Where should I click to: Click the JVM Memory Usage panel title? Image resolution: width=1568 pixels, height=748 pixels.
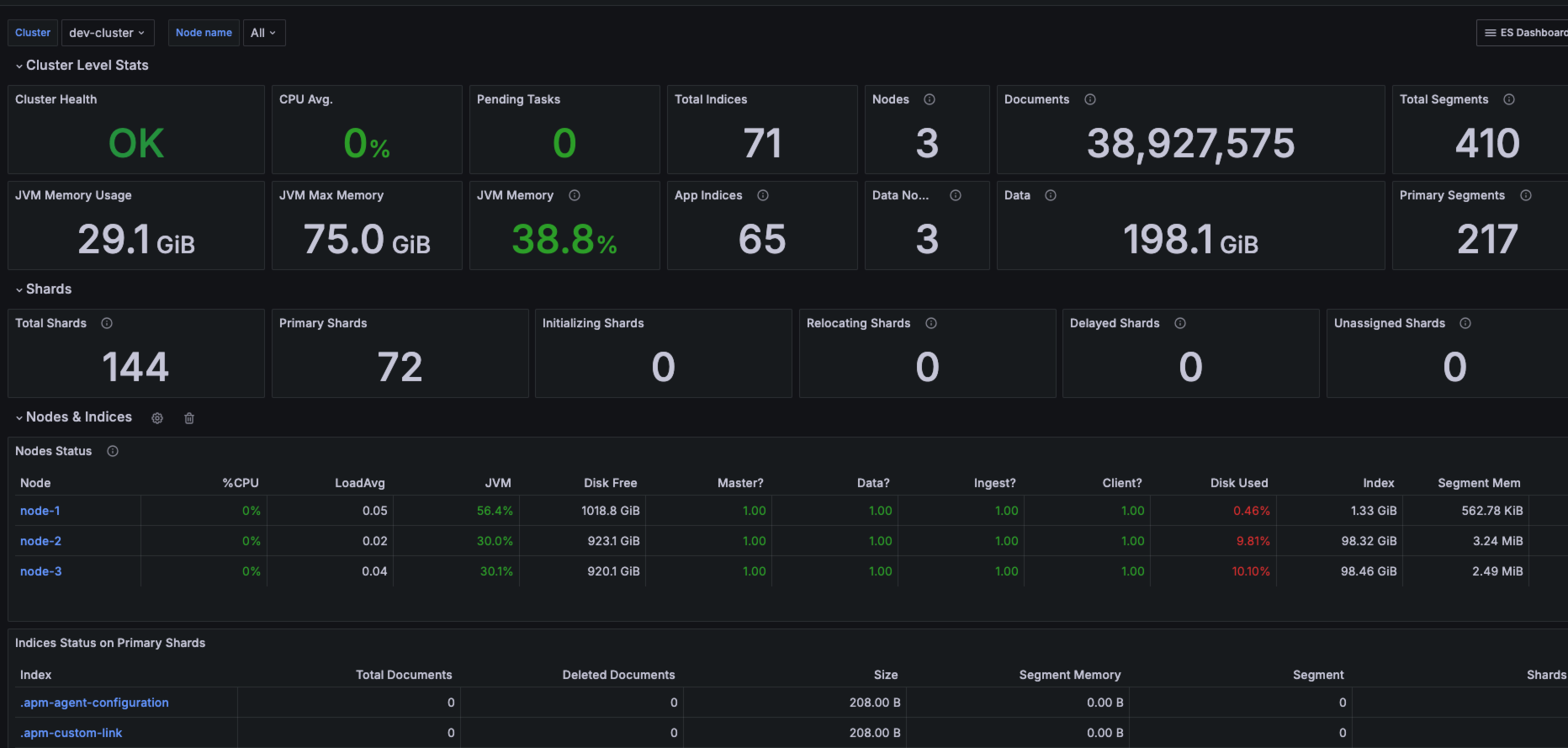[73, 195]
